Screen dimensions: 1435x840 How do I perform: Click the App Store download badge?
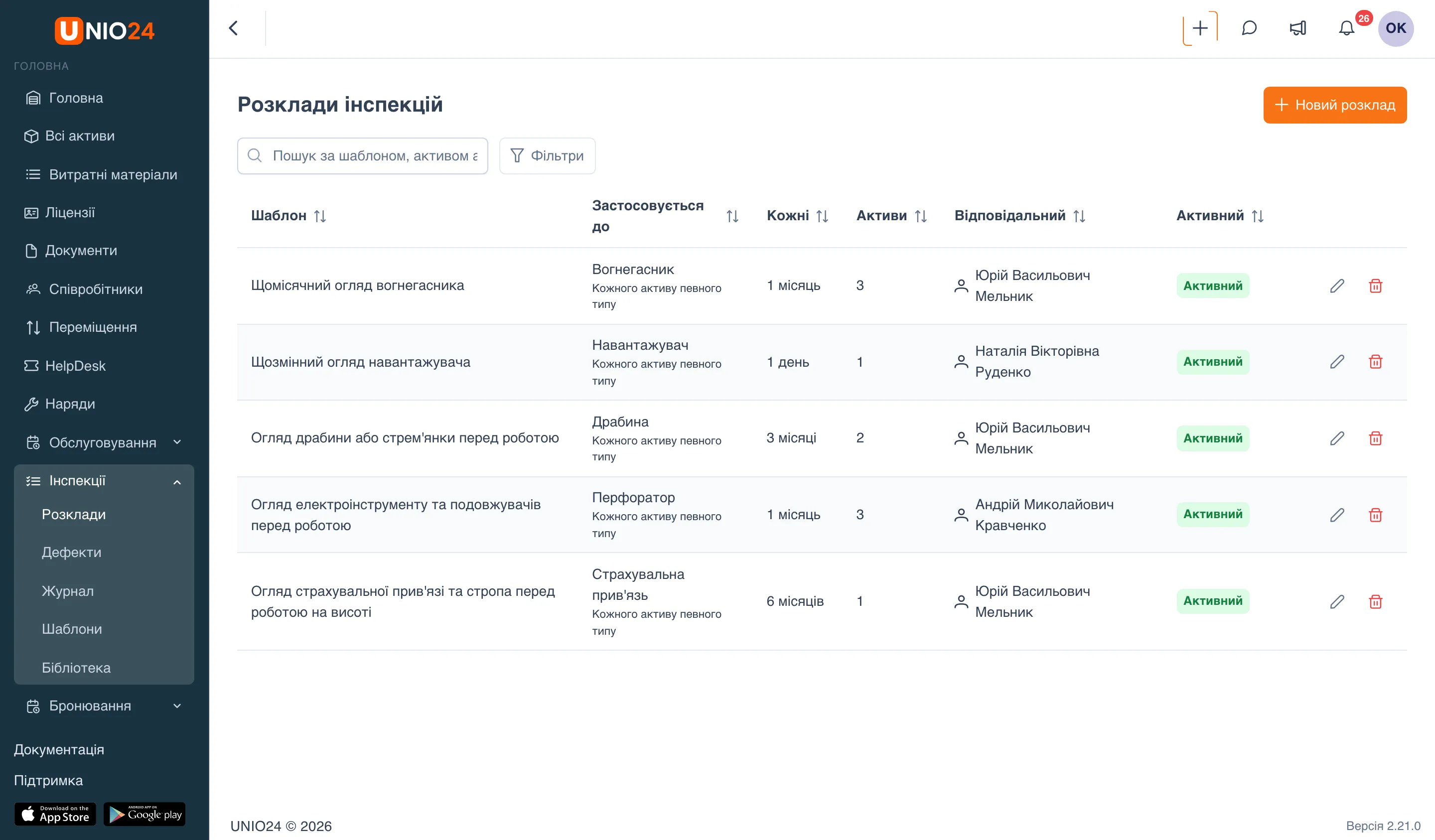55,814
